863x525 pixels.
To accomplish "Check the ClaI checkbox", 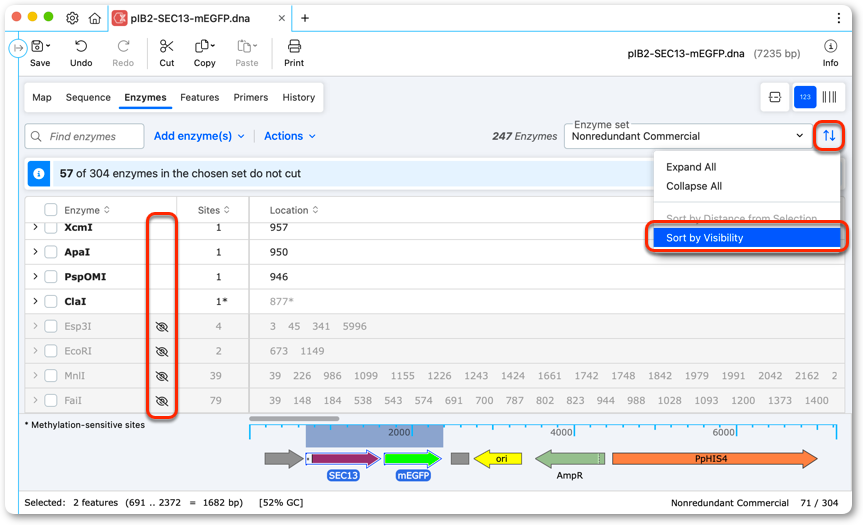I will [51, 302].
